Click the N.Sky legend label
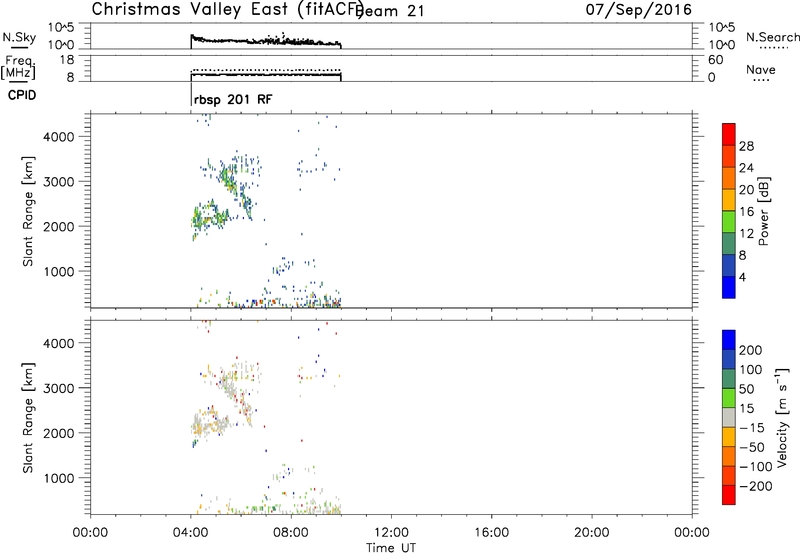Image resolution: width=800 pixels, height=554 pixels. pyautogui.click(x=19, y=38)
